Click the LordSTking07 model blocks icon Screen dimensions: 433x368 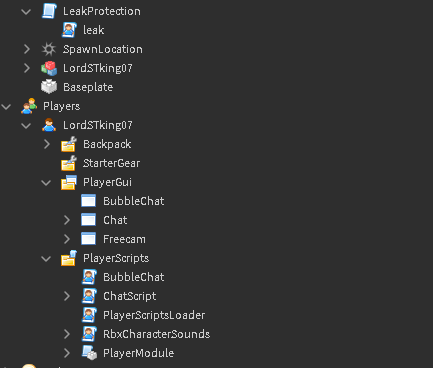point(49,68)
